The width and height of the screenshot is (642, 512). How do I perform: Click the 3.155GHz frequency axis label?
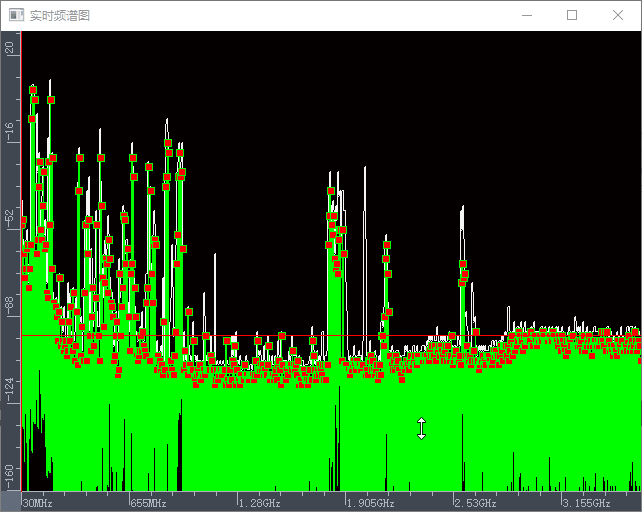585,502
